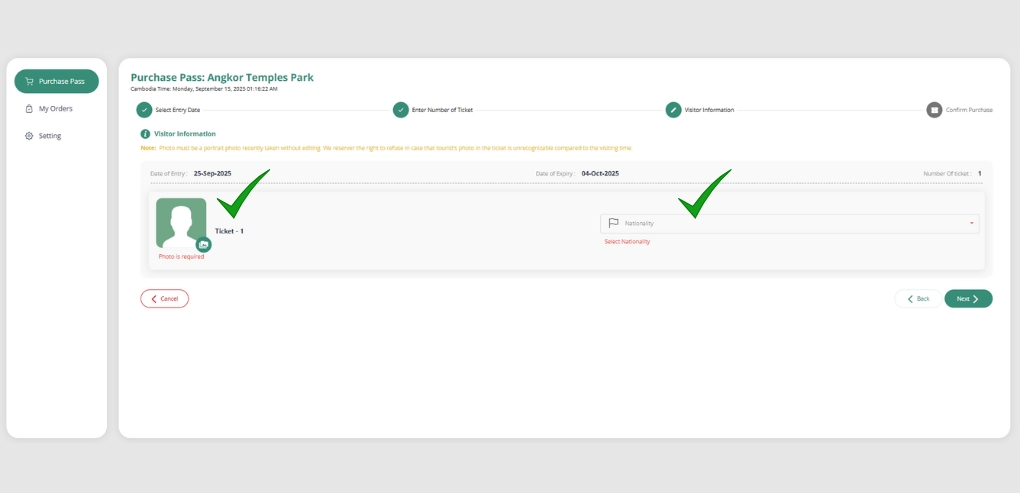
Task: Click the Confirm Purchase step label
Action: 969,110
